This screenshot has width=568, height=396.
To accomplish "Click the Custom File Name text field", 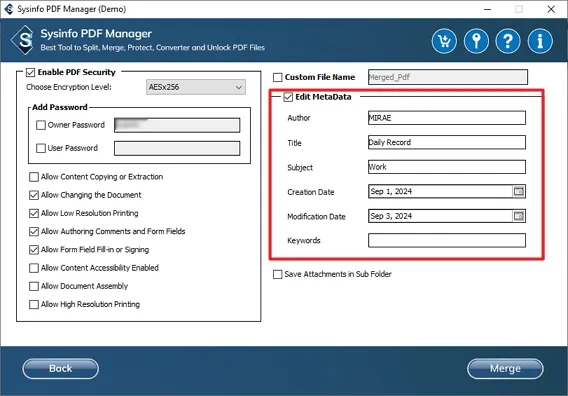I will pyautogui.click(x=448, y=77).
